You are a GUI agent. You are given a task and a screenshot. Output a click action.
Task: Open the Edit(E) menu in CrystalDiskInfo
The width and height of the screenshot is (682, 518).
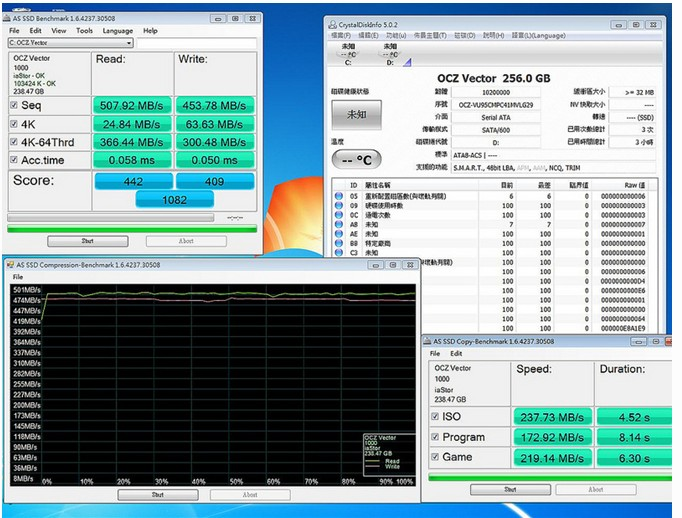tap(368, 35)
